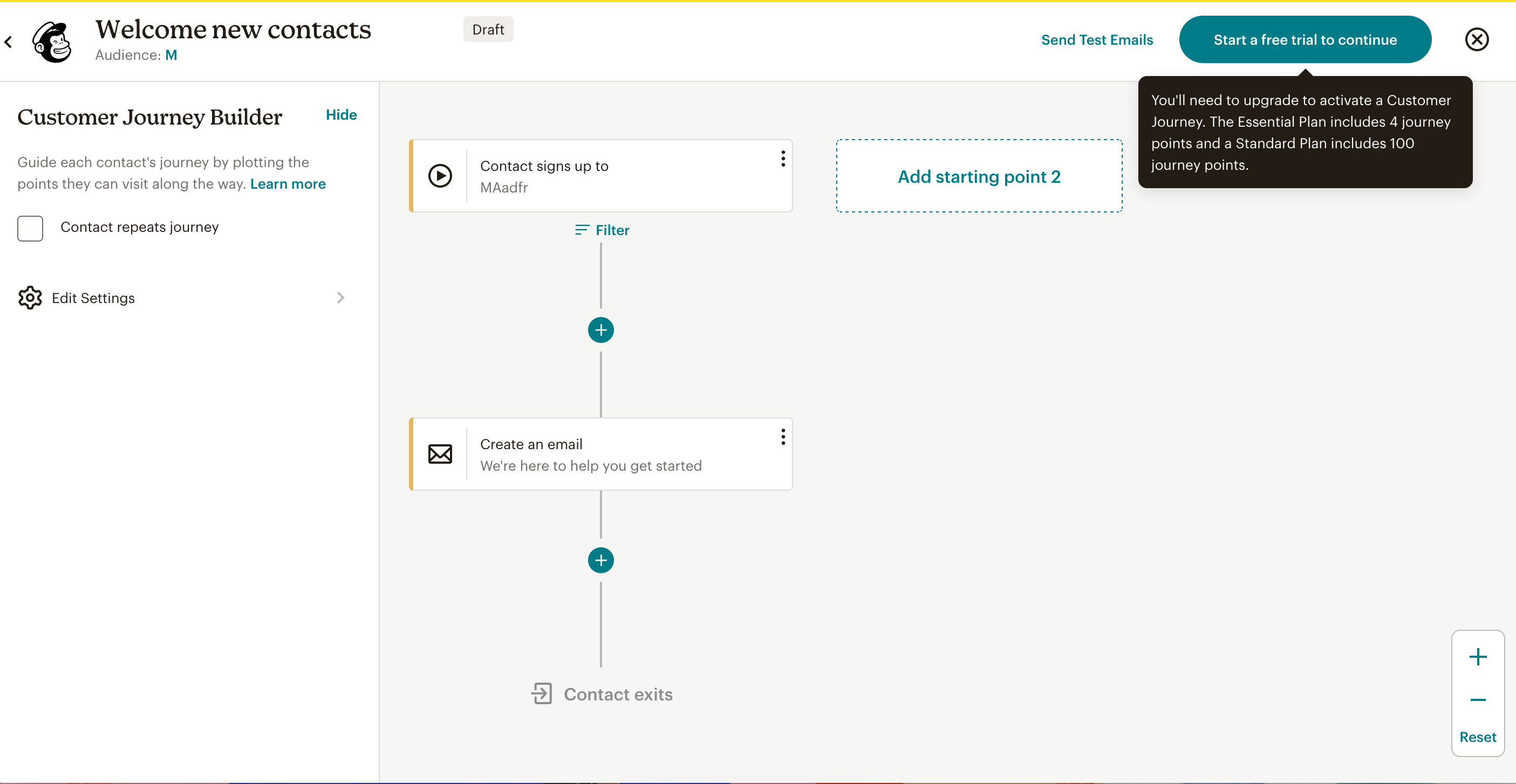Viewport: 1516px width, 784px height.
Task: Toggle the Contact repeats journey checkbox
Action: click(29, 227)
